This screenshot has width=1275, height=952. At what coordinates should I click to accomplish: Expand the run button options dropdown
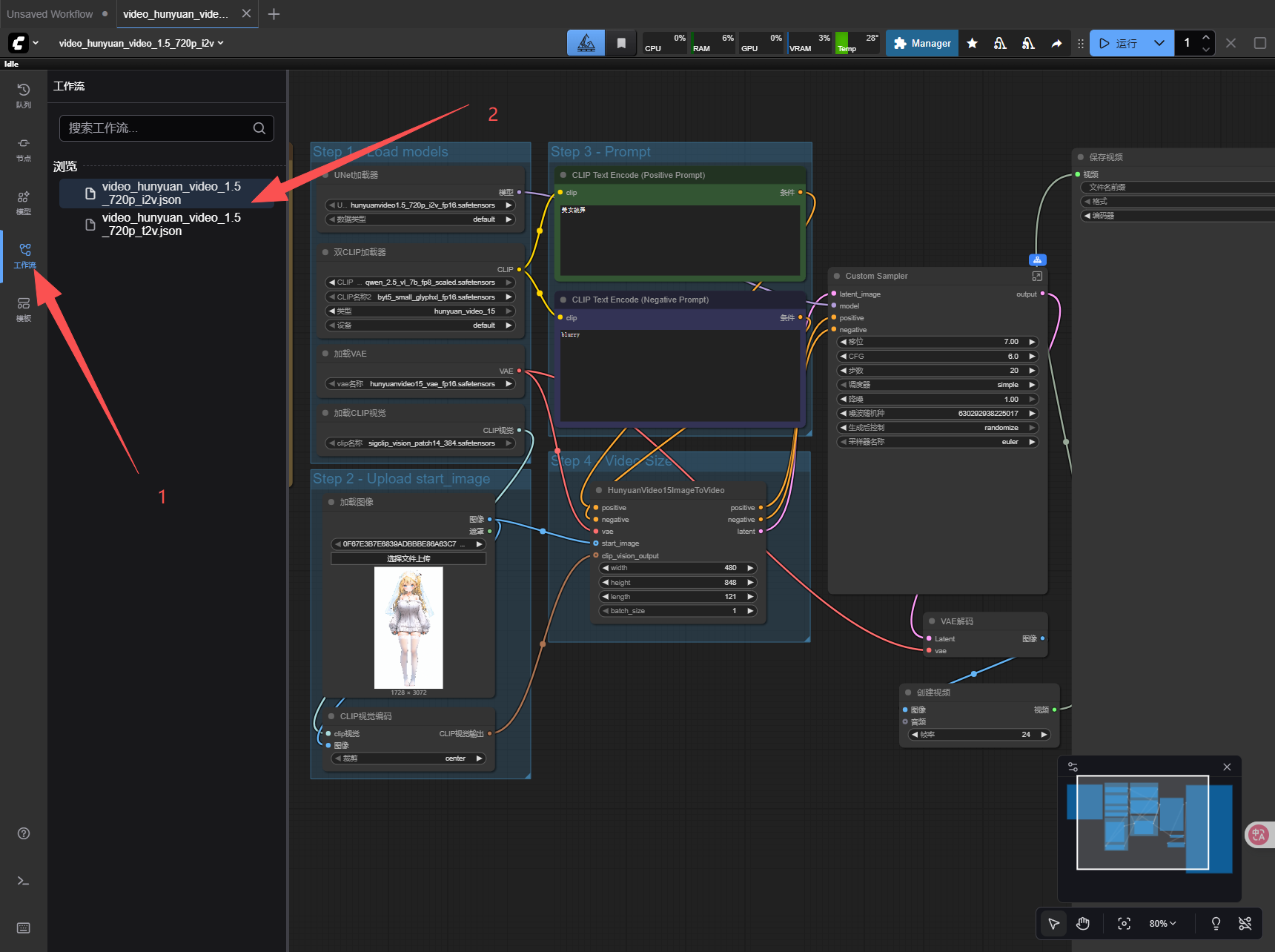(x=1159, y=43)
